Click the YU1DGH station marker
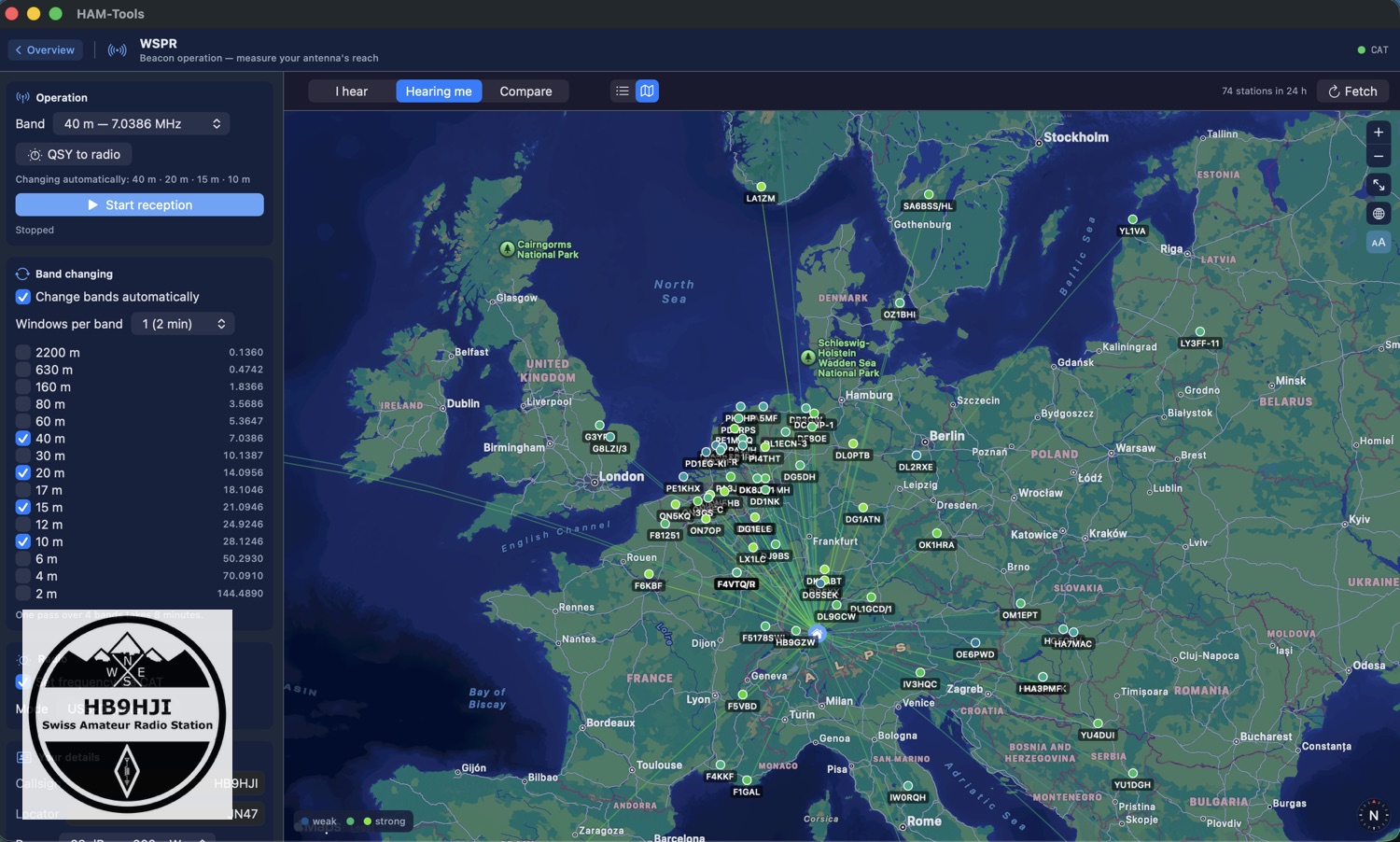This screenshot has height=842, width=1400. [x=1132, y=774]
